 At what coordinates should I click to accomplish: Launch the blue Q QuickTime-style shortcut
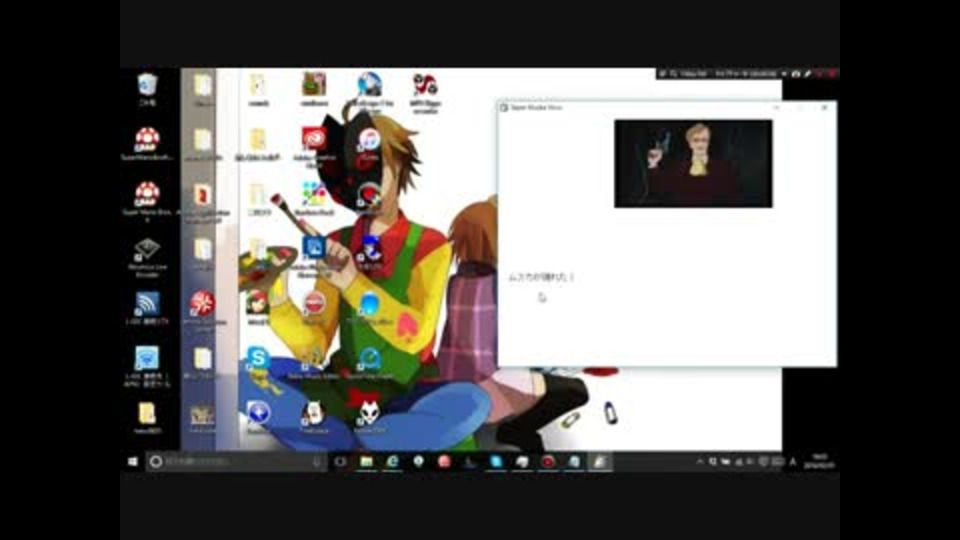[x=369, y=359]
